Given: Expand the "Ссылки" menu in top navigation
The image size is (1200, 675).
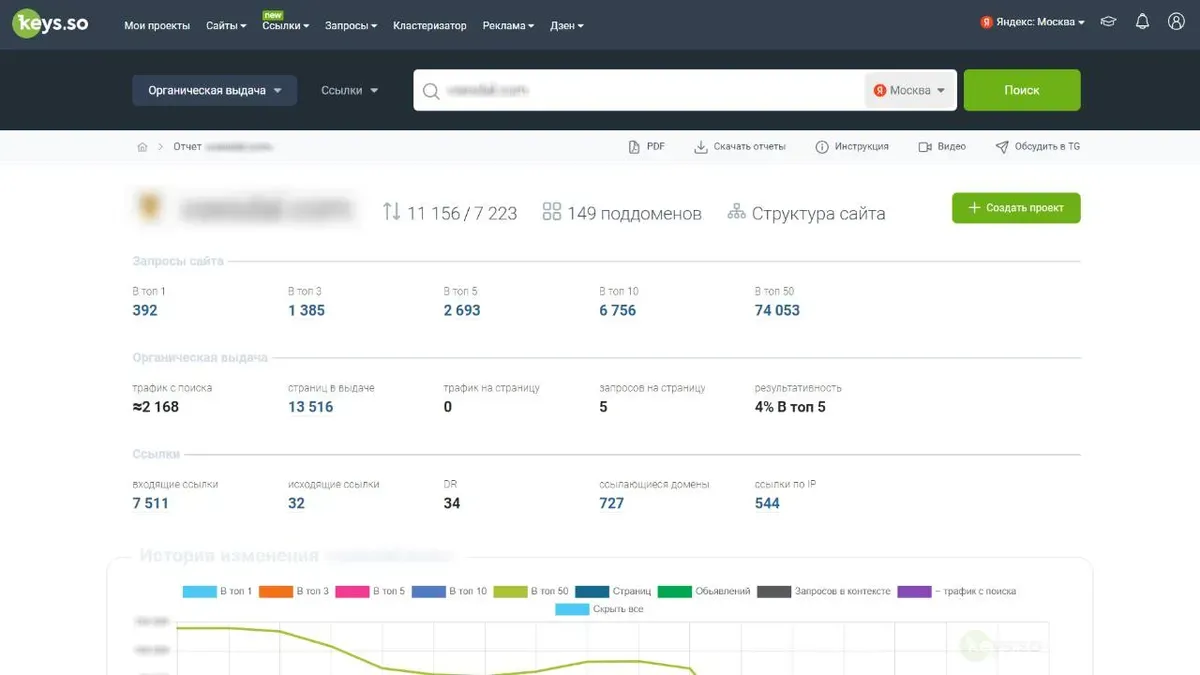Looking at the screenshot, I should click(286, 26).
